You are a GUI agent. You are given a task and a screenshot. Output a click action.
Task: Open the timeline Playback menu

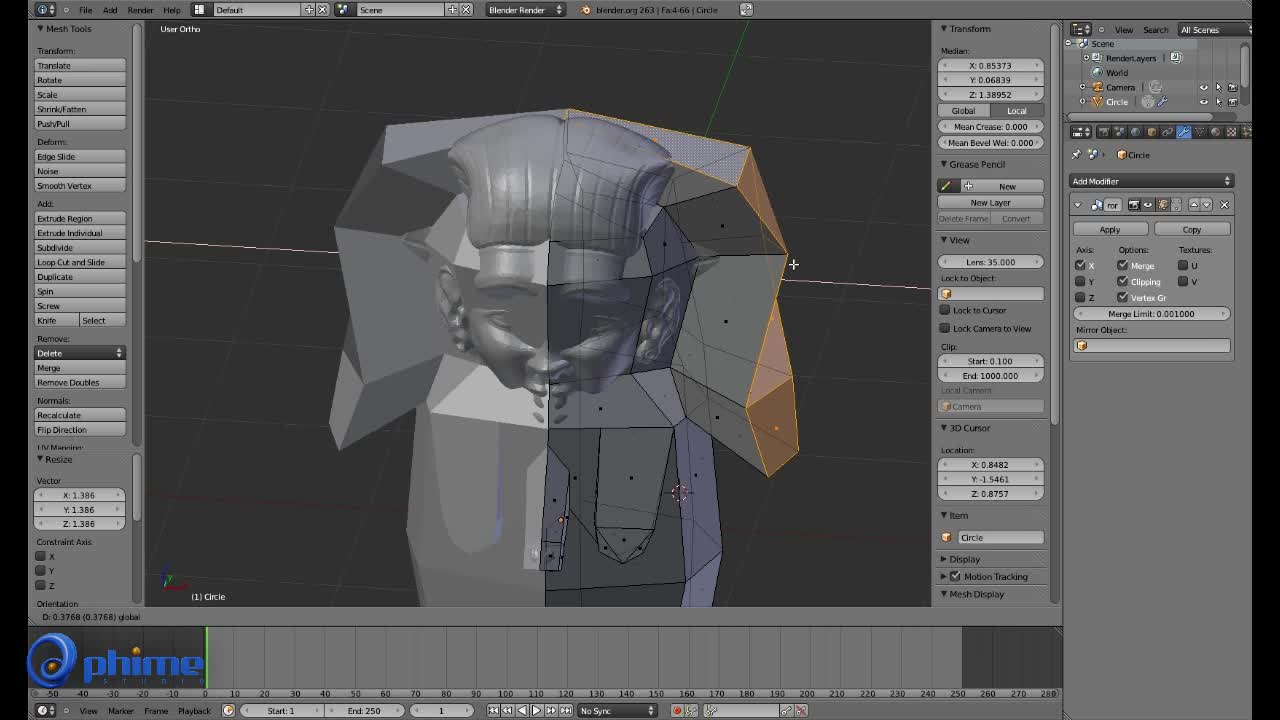pyautogui.click(x=194, y=711)
